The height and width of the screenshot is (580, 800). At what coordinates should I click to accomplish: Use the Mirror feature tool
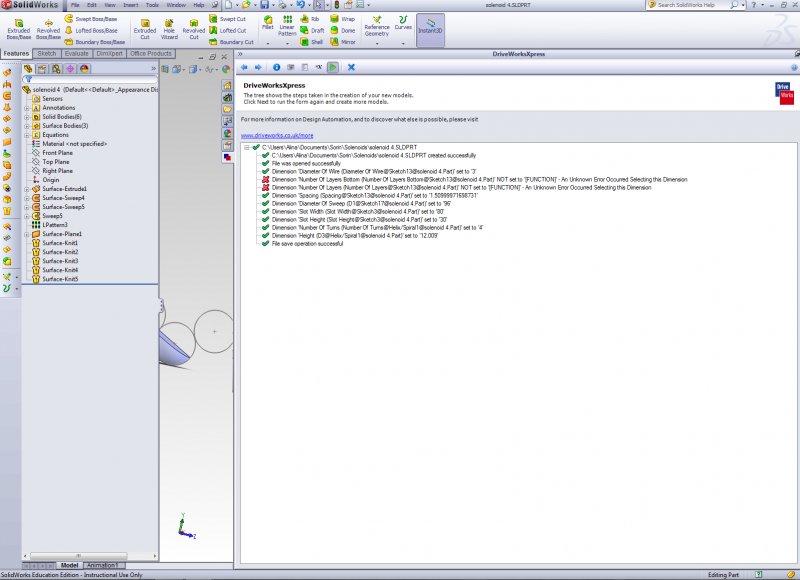click(x=343, y=42)
